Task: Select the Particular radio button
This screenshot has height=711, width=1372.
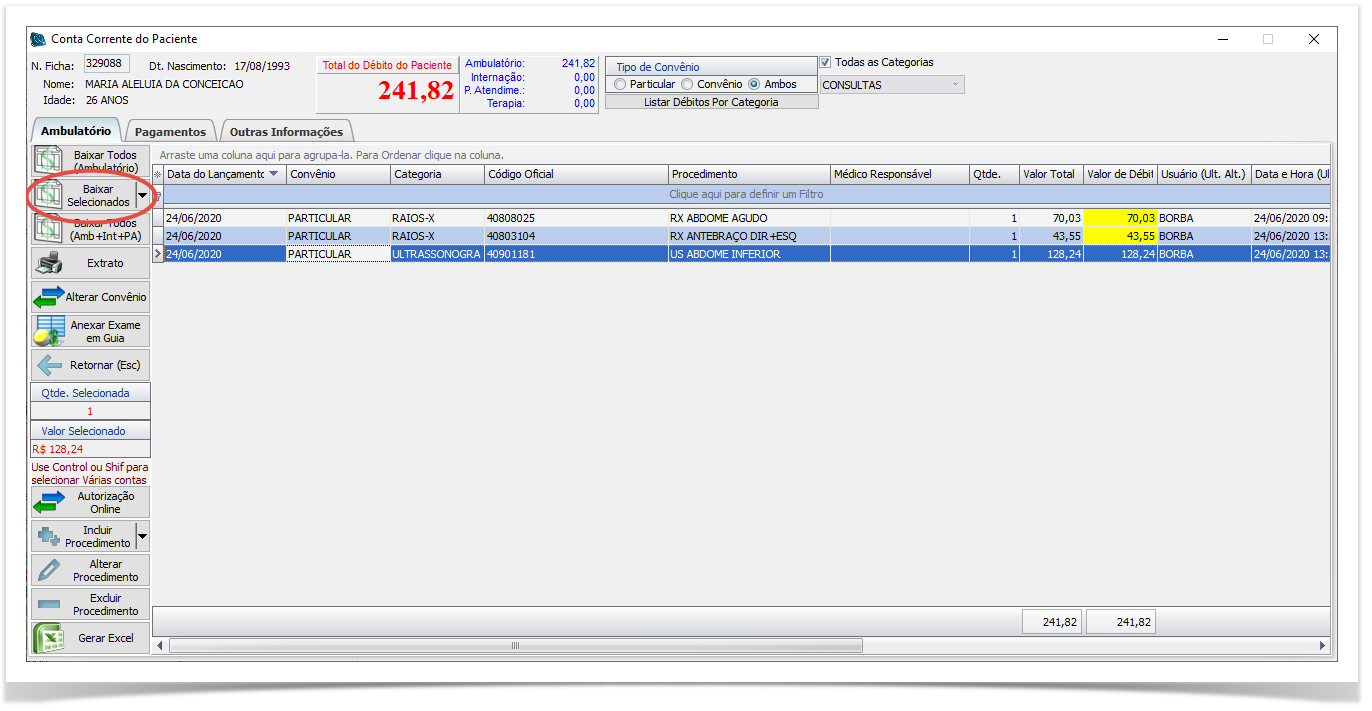Action: (x=621, y=85)
